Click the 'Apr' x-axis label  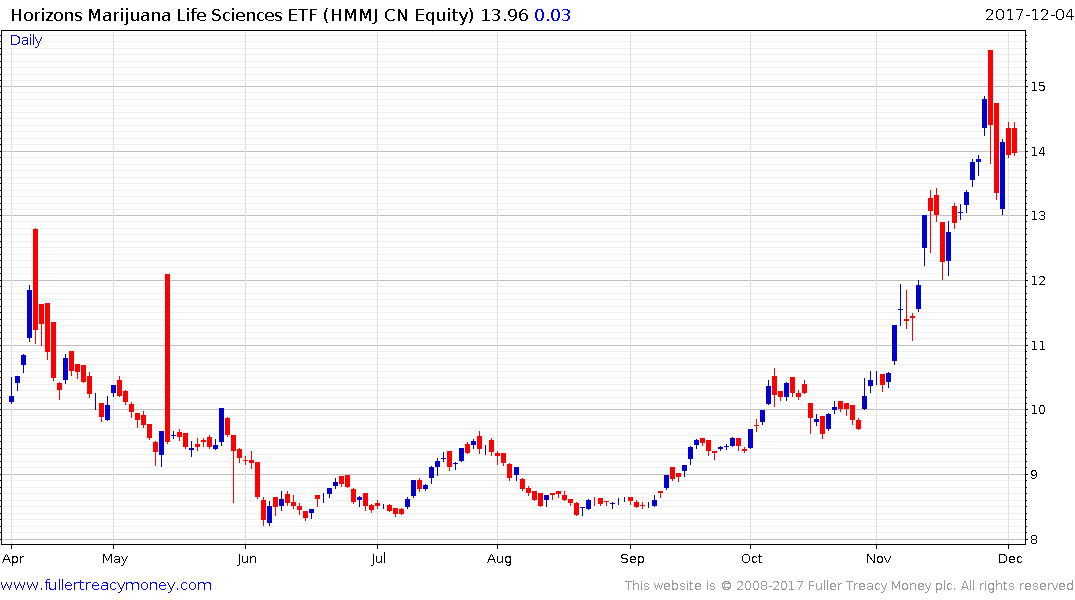click(13, 559)
